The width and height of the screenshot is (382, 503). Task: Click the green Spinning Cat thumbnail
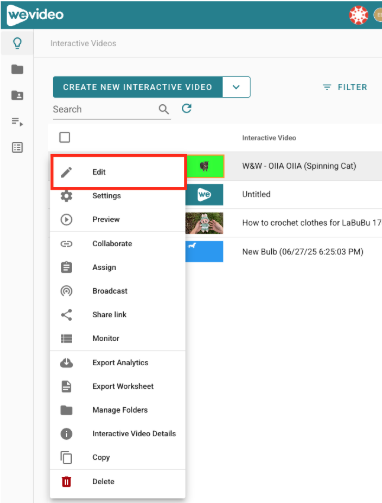(204, 166)
